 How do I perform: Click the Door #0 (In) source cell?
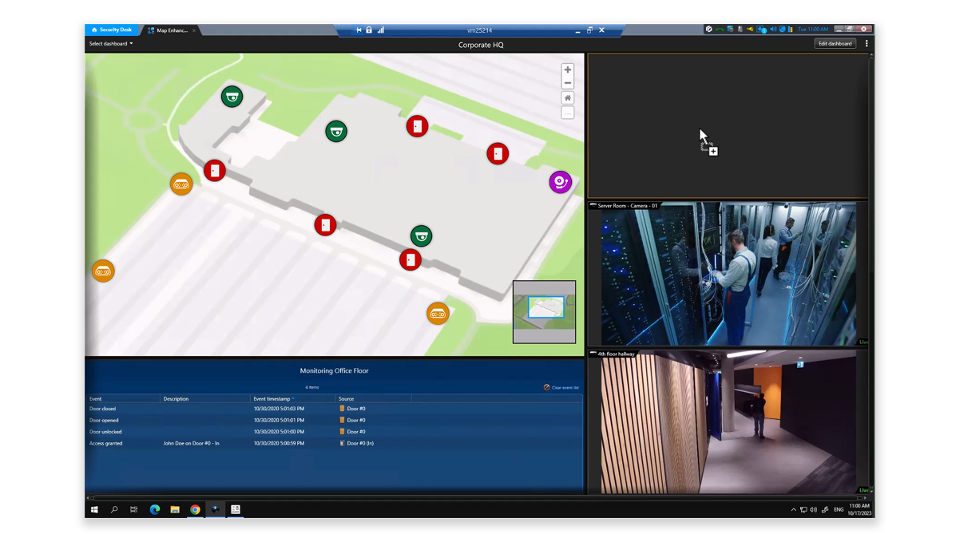356,443
